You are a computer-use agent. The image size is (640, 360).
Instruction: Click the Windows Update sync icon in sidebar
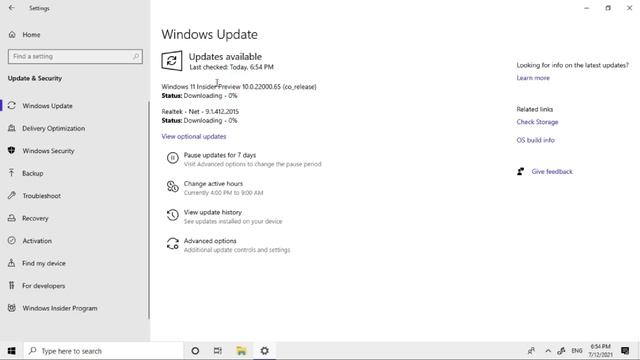12,106
